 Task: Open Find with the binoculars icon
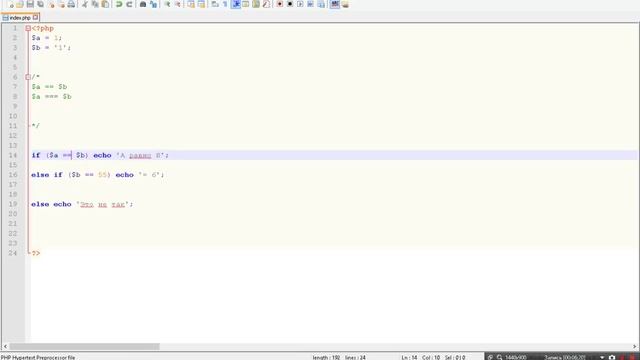pos(143,4)
